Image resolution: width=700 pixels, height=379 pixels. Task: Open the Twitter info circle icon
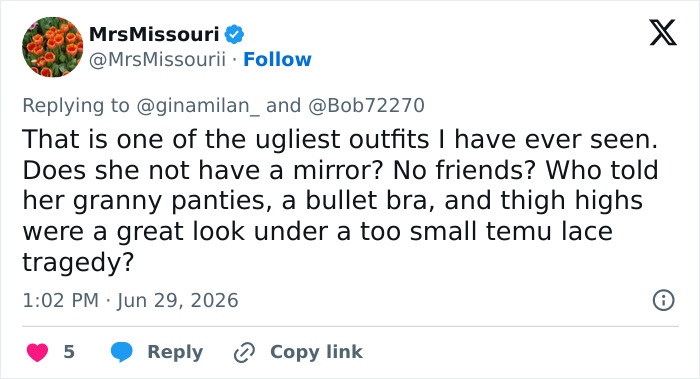(x=663, y=300)
